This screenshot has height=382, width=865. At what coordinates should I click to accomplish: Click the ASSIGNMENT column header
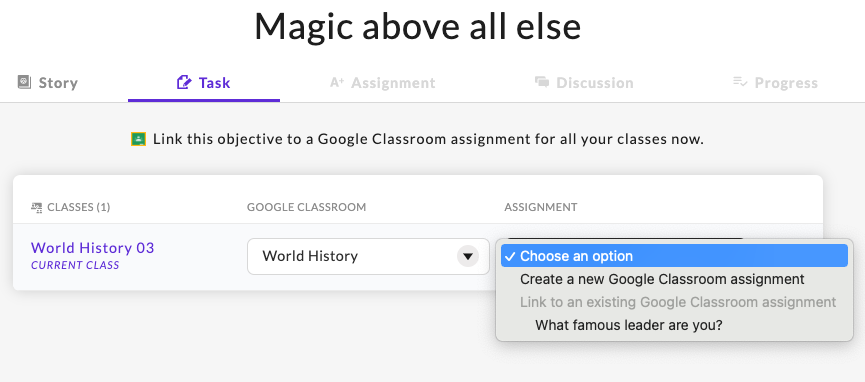point(541,207)
